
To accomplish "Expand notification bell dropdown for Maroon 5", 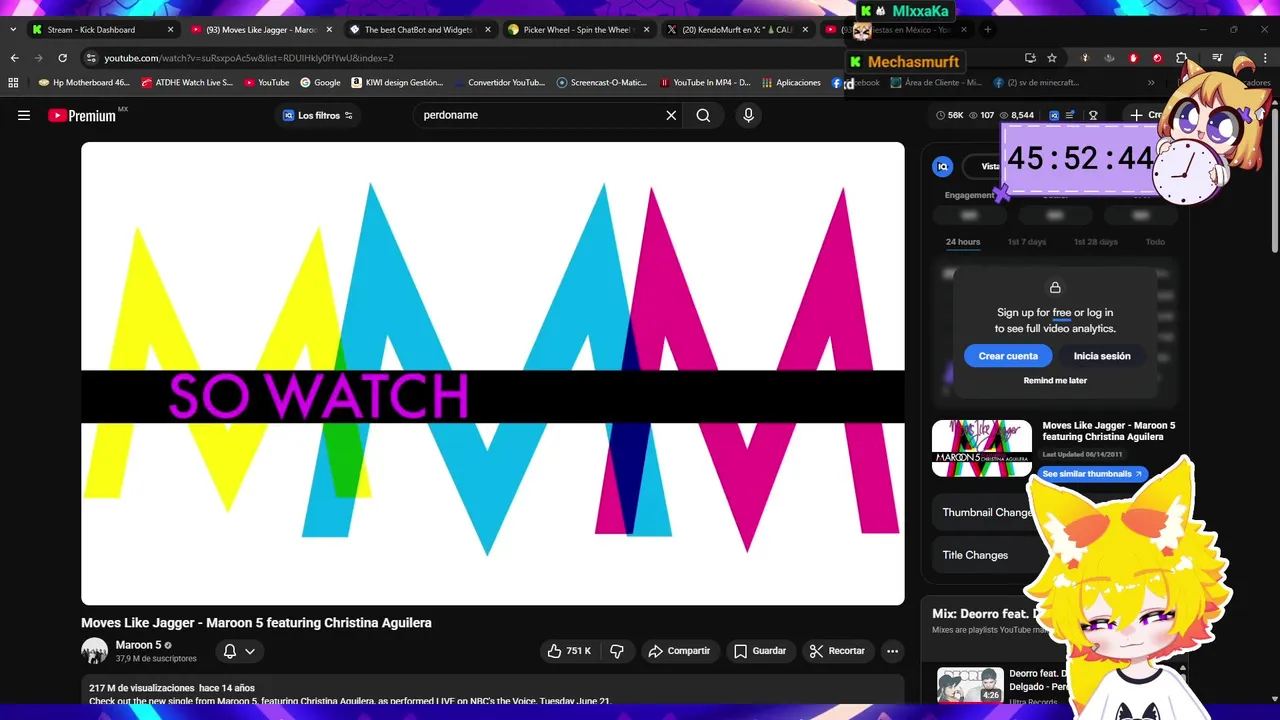I will point(239,651).
